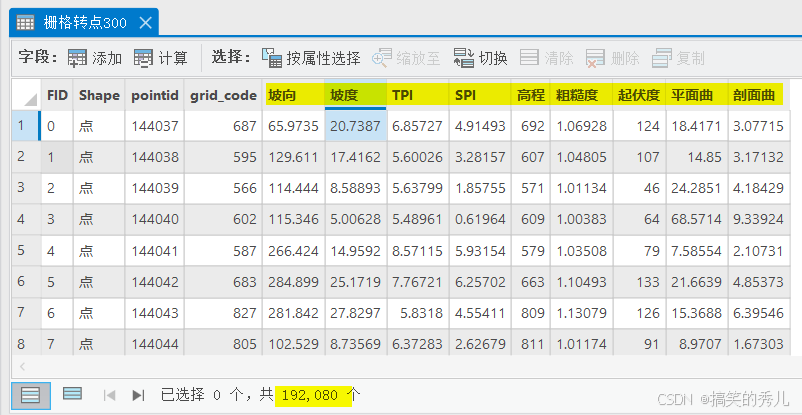The image size is (802, 415).
Task: Click the Calculate field icon (计算)
Action: pos(143,58)
